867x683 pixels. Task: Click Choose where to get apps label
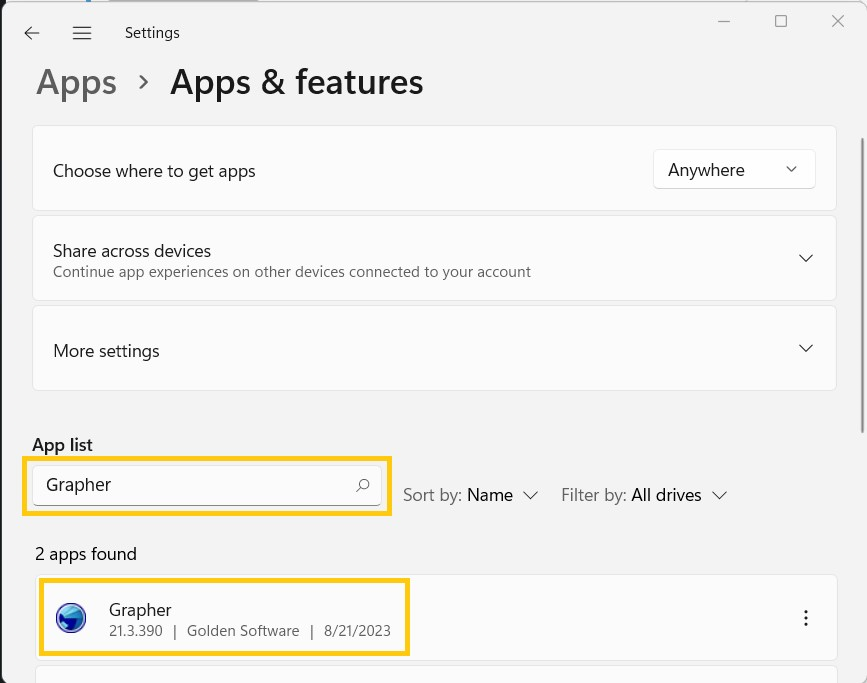point(154,171)
